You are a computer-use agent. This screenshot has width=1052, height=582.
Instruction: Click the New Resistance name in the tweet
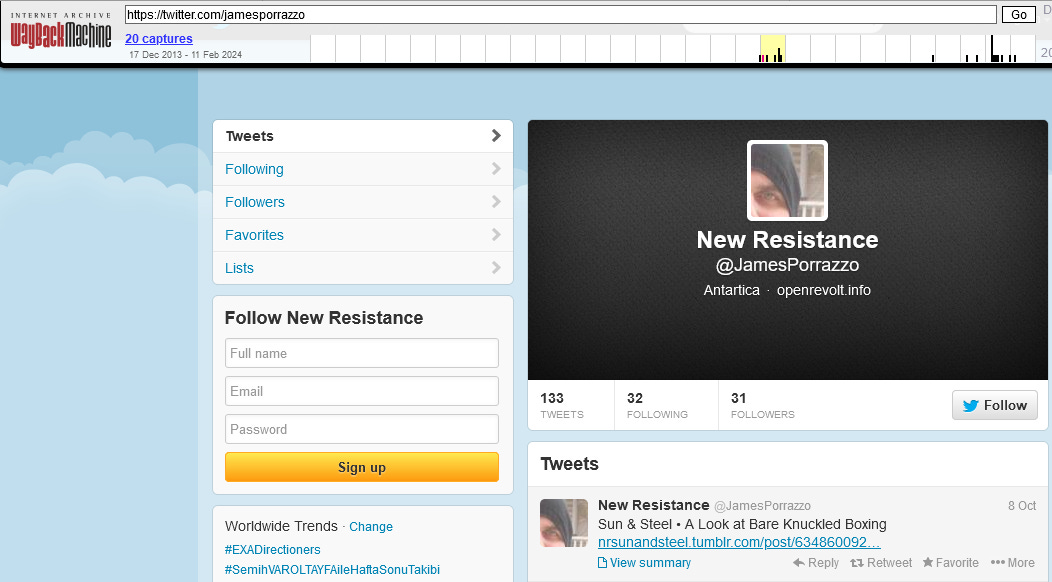pyautogui.click(x=653, y=505)
